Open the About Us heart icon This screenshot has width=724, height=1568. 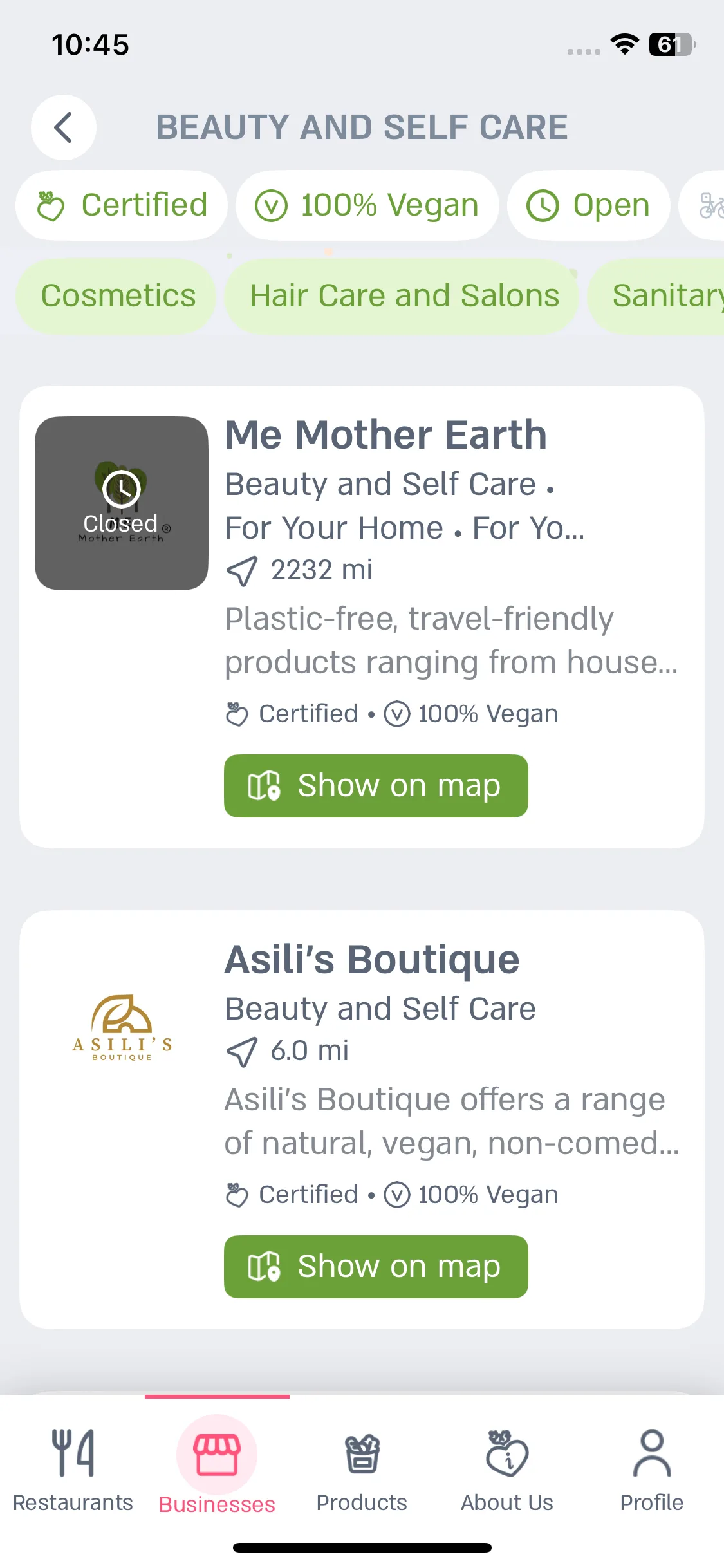pos(506,1453)
